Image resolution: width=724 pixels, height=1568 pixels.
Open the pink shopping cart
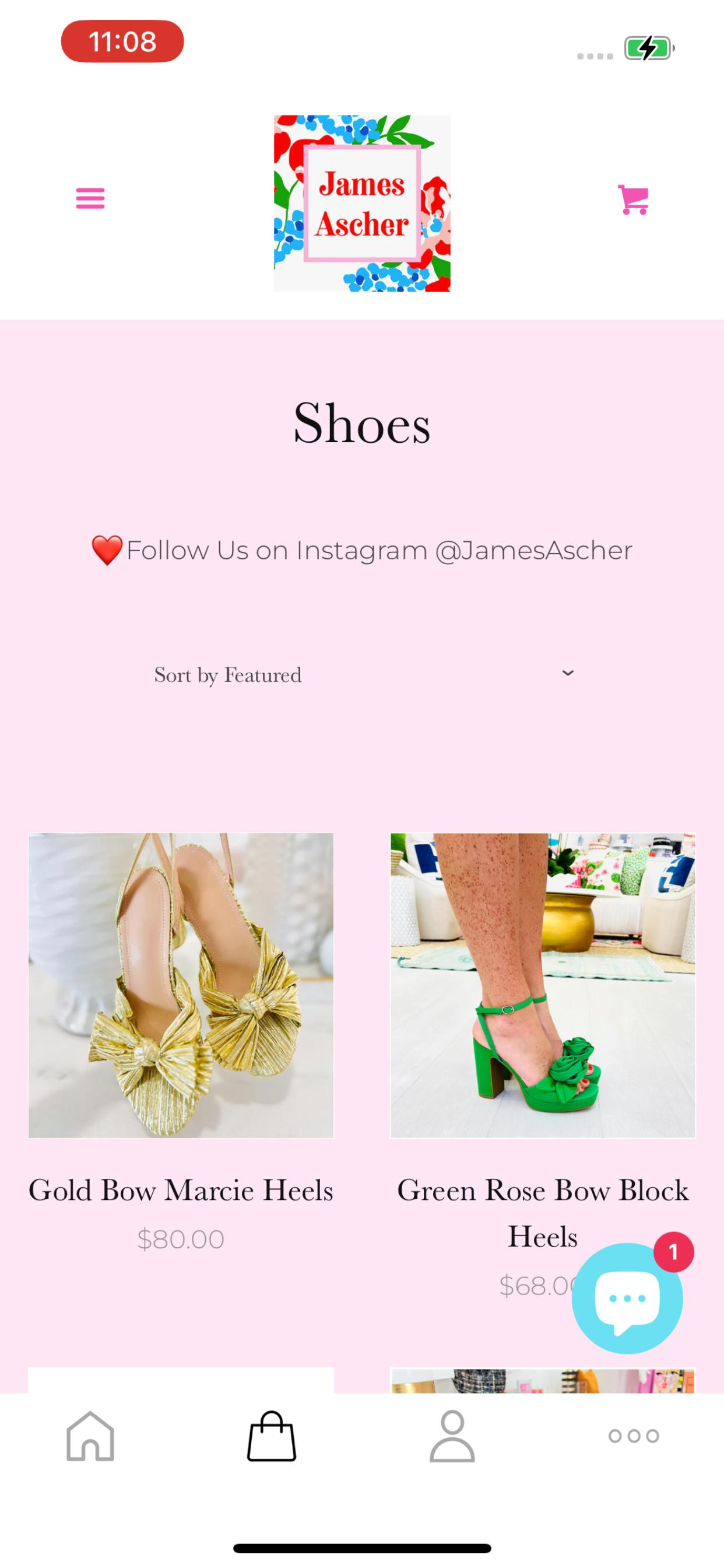click(x=632, y=199)
